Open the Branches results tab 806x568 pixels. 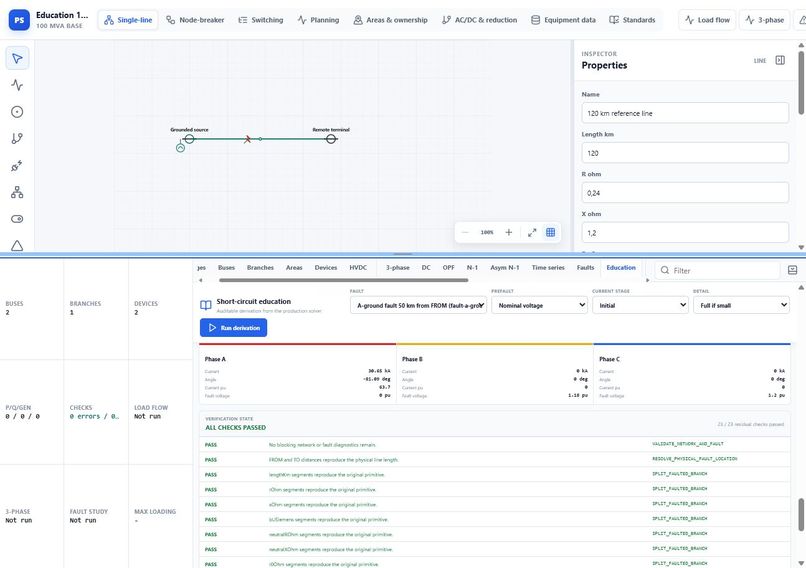coord(260,268)
